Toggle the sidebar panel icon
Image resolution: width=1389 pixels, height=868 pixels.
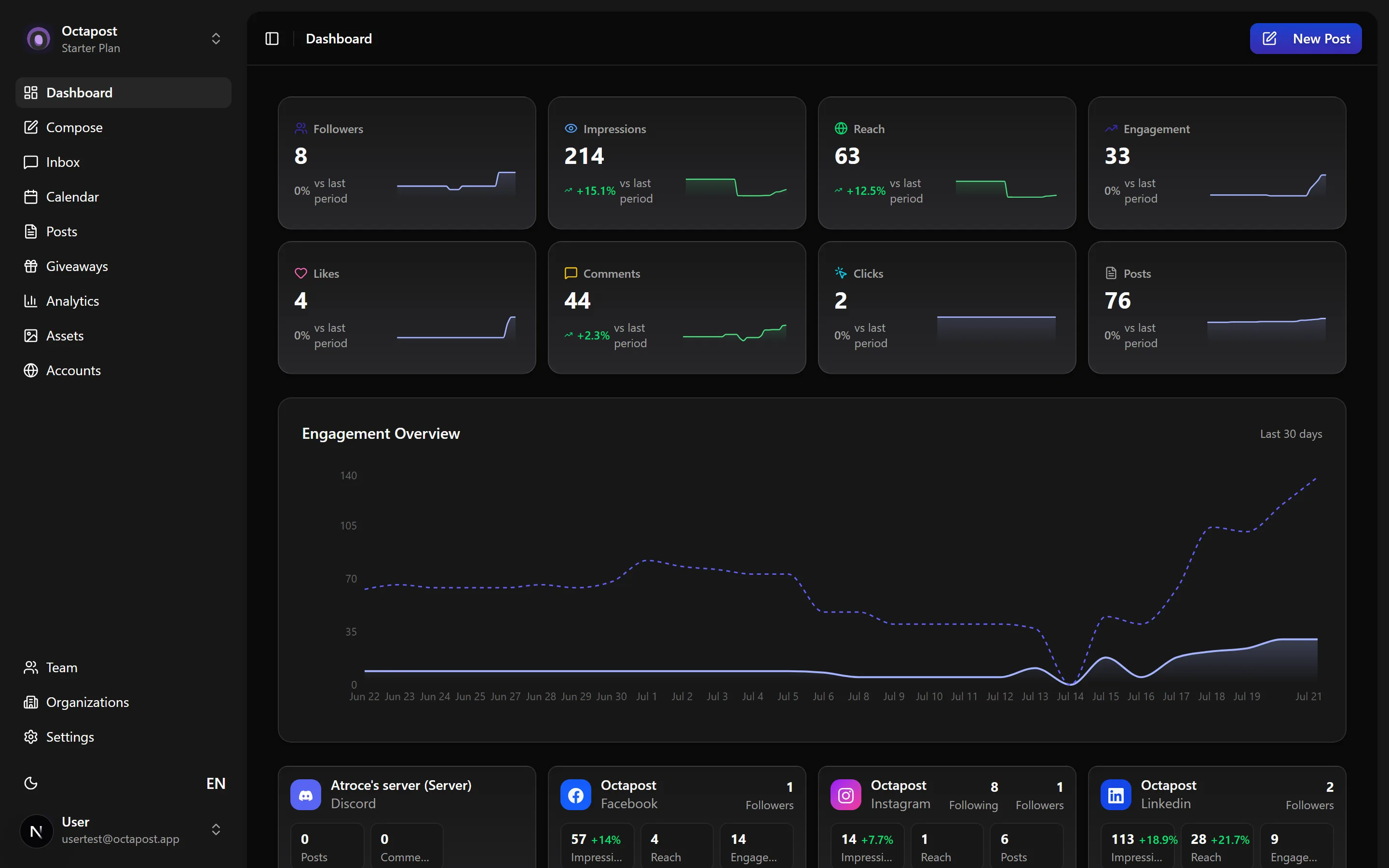pyautogui.click(x=272, y=39)
